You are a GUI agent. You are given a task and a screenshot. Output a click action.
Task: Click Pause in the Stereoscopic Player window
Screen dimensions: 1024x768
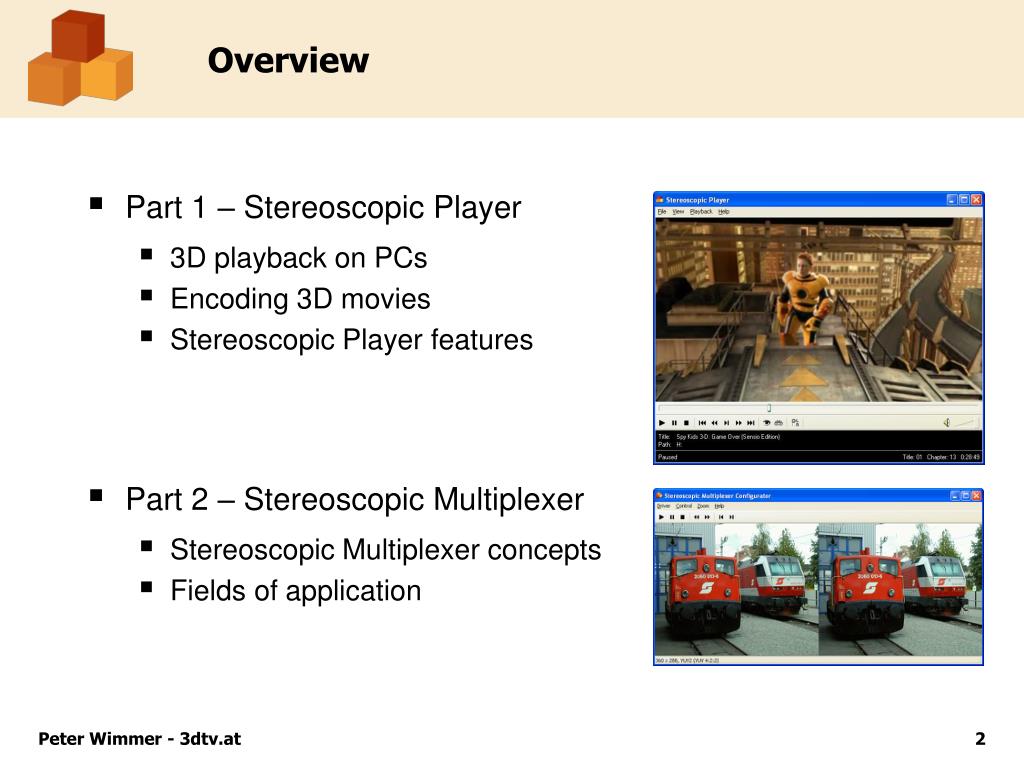[674, 423]
